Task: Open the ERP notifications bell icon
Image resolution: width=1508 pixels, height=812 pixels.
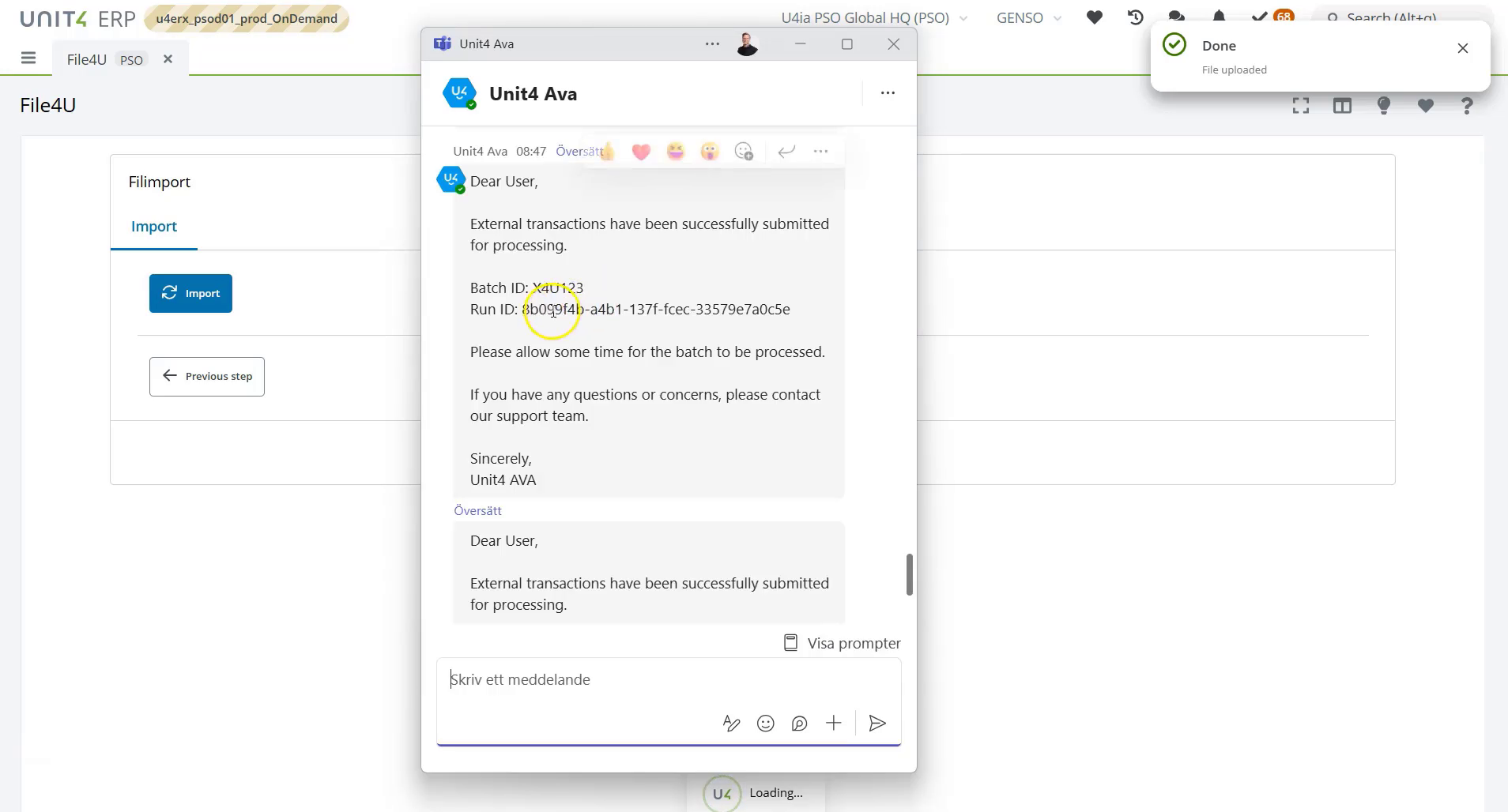Action: (1220, 17)
